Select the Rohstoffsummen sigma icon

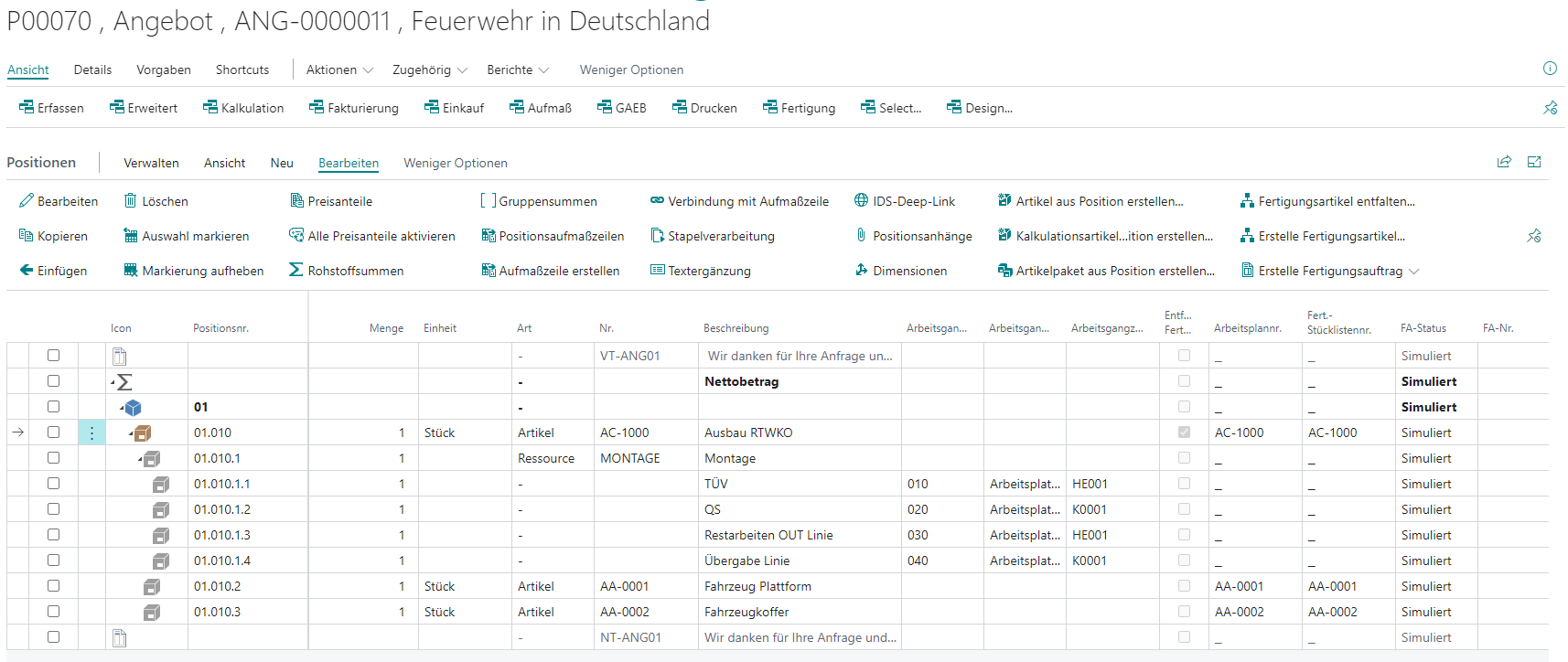point(296,271)
